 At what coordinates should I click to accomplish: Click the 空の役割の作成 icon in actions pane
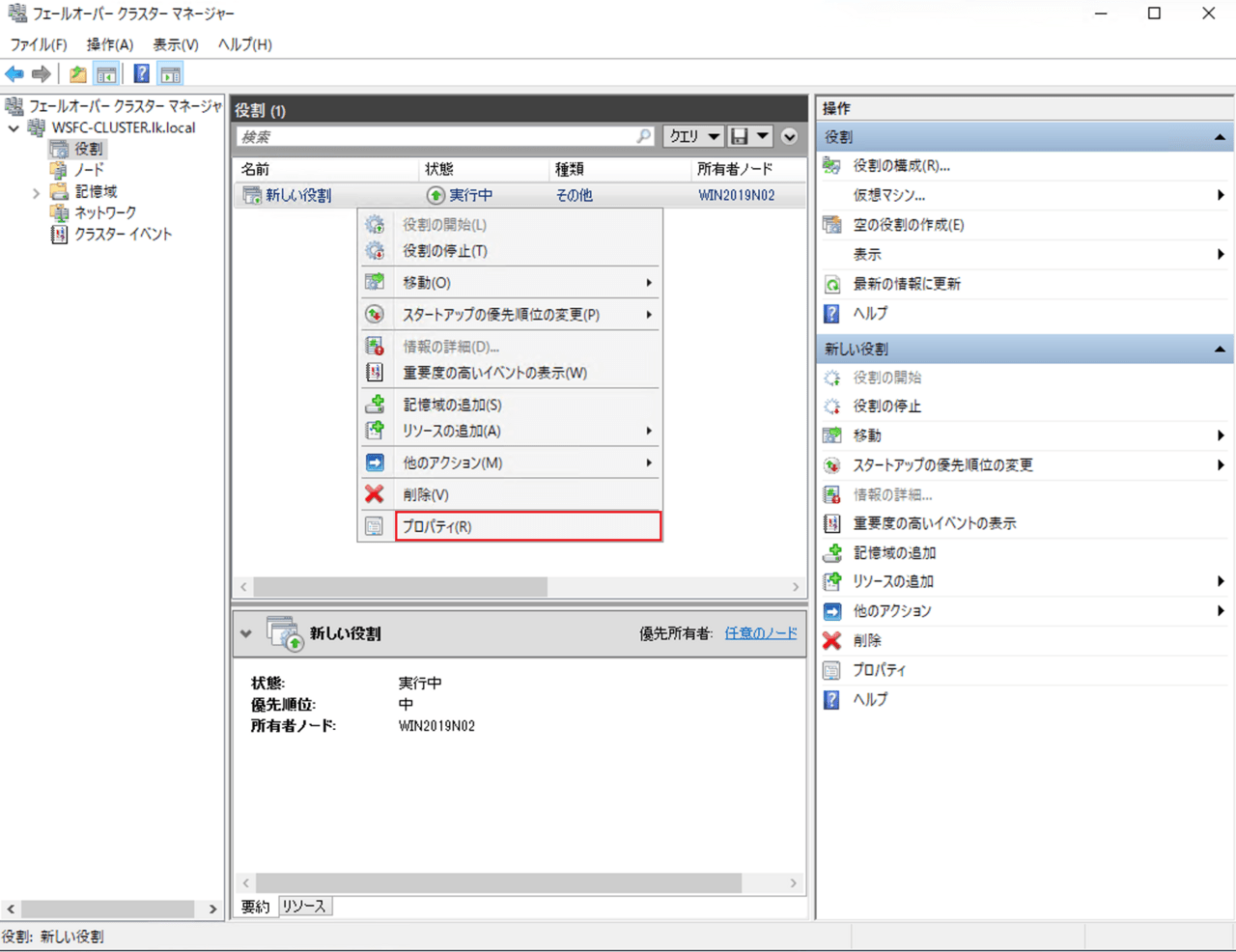(831, 225)
